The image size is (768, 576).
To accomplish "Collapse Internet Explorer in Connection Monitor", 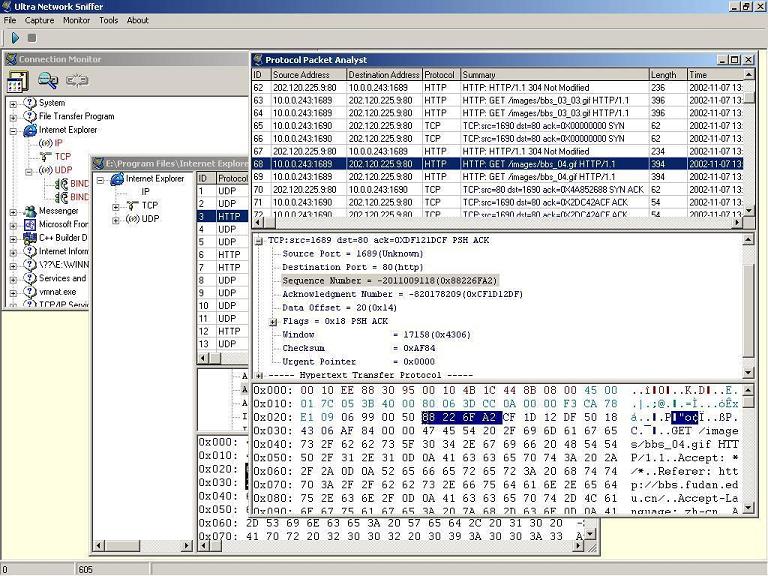I will tap(13, 131).
